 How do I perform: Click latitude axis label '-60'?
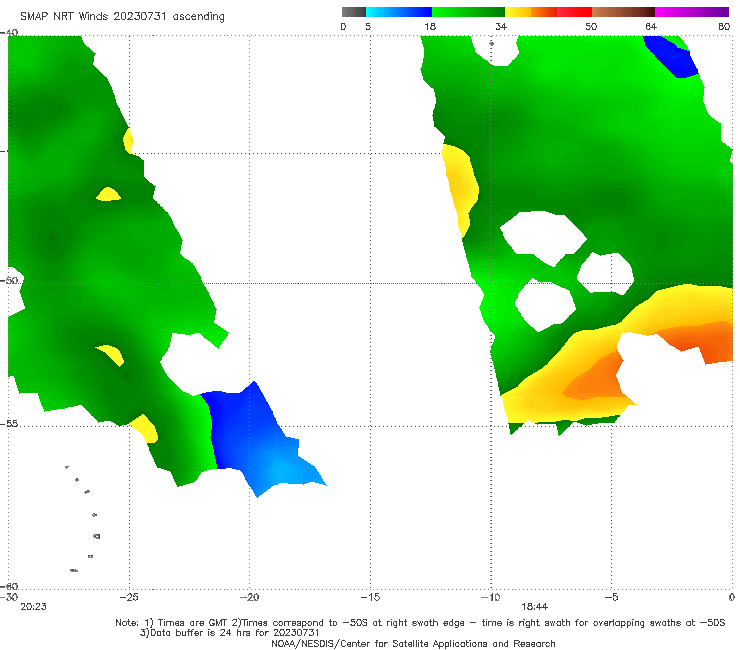9,586
